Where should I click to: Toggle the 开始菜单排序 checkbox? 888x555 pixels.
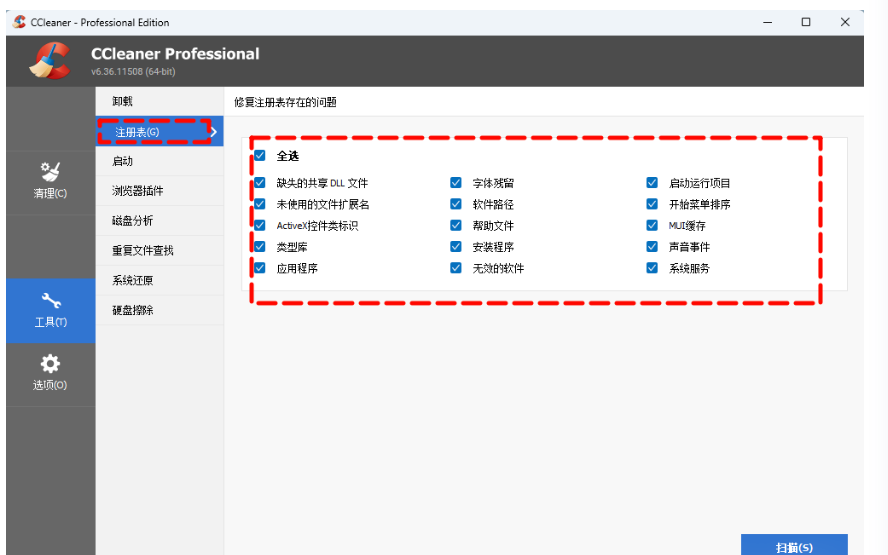pos(652,204)
